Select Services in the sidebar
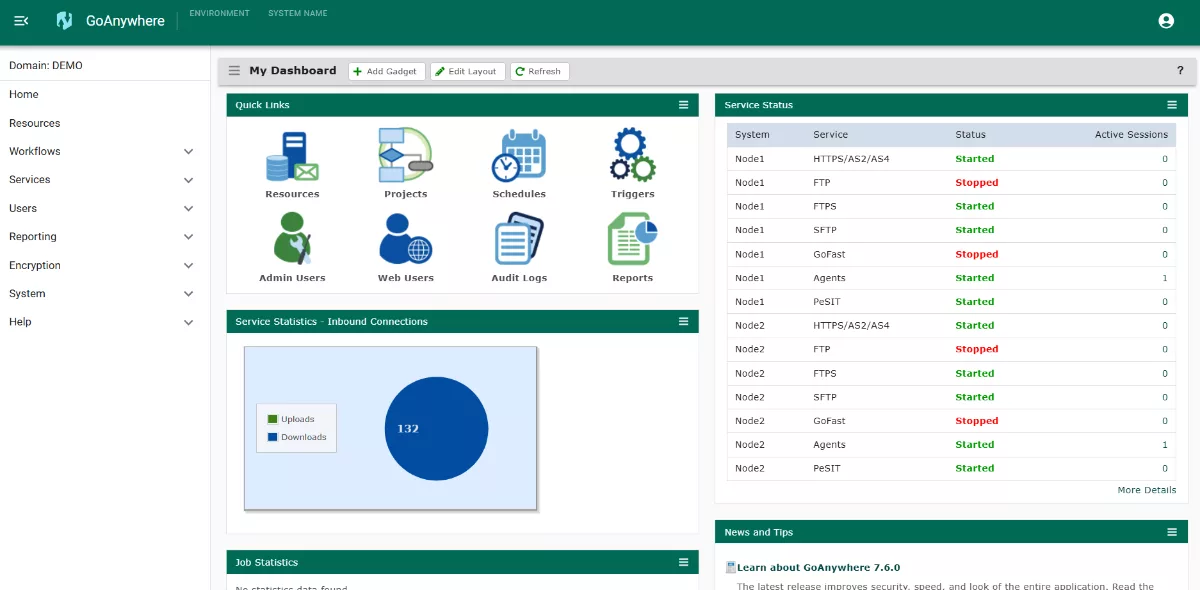Screen dimensions: 1200x590 pos(30,180)
